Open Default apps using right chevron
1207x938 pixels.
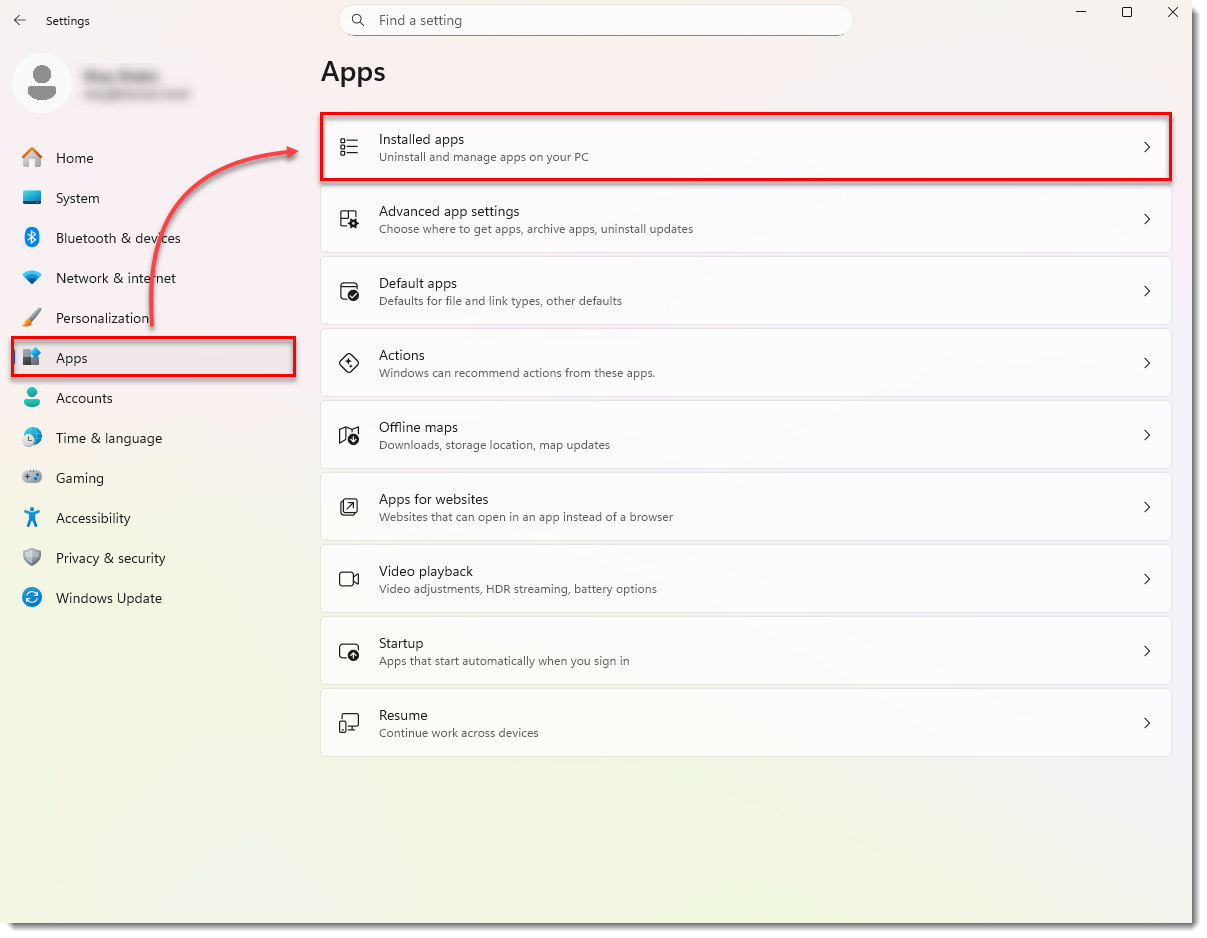pyautogui.click(x=1147, y=291)
